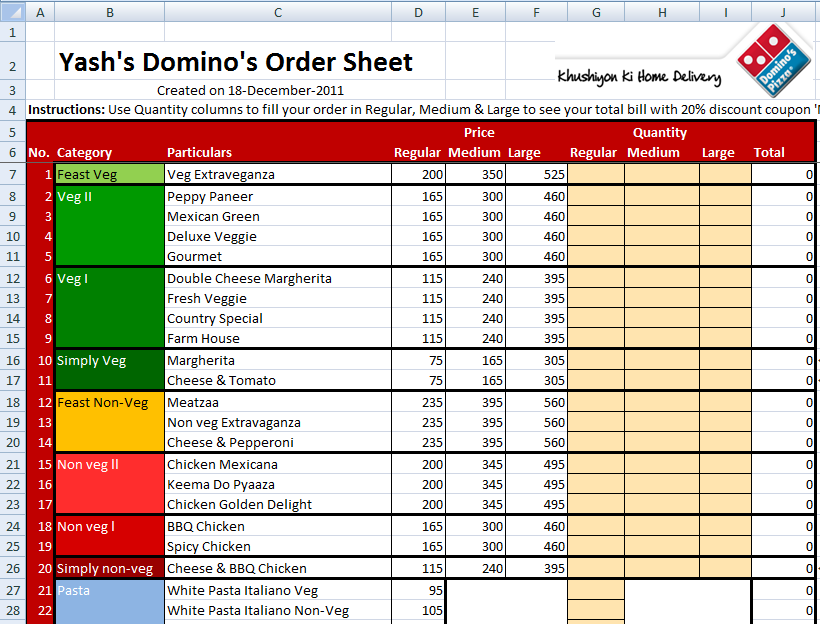
Task: Click the "Total" column heading
Action: (x=769, y=153)
